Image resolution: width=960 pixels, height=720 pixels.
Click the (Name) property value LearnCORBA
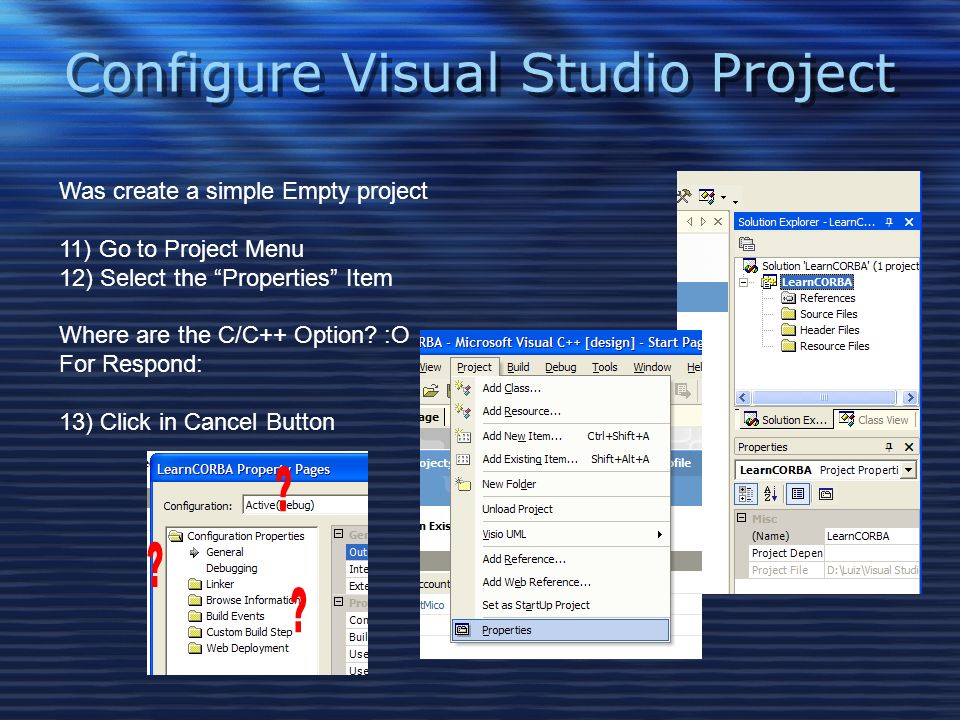871,536
